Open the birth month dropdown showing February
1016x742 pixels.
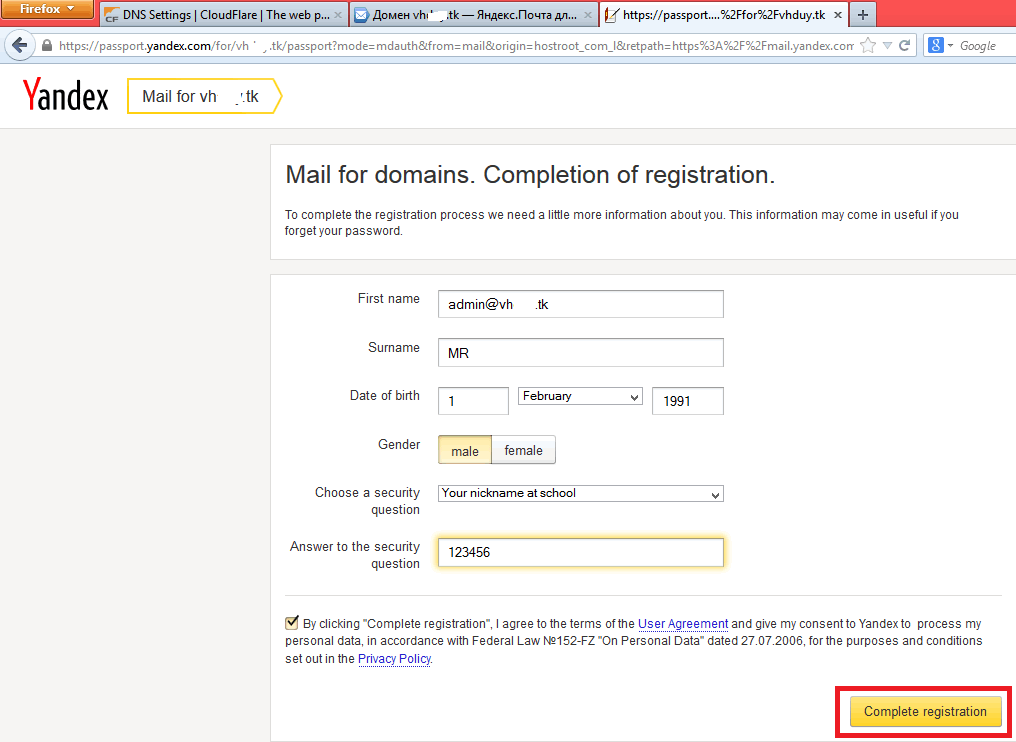[x=580, y=397]
